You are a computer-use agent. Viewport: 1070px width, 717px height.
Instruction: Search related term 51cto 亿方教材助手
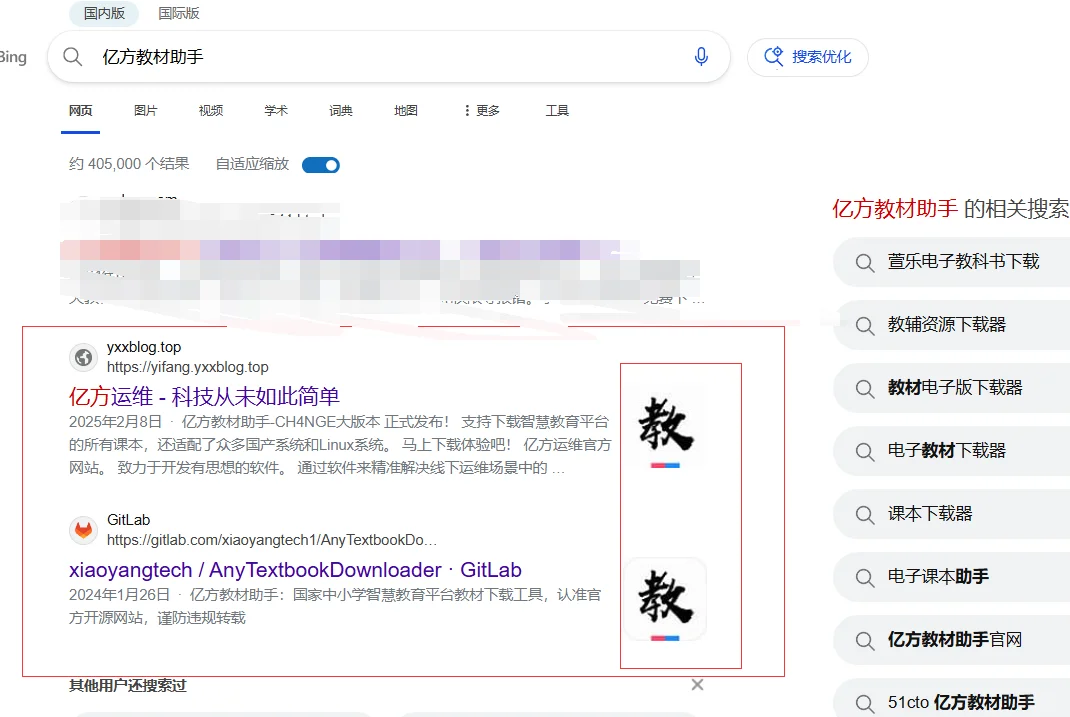[x=953, y=698]
